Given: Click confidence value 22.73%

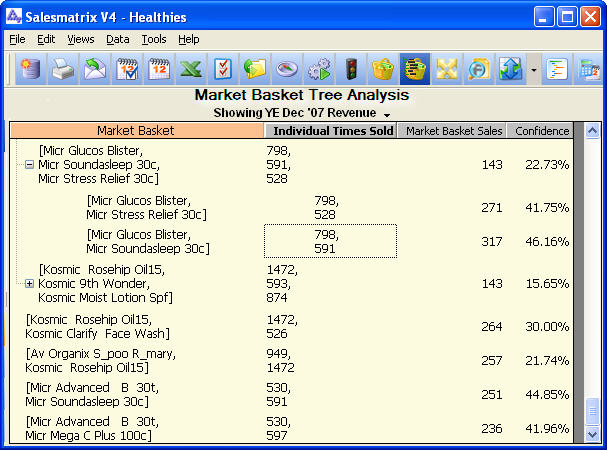Looking at the screenshot, I should (547, 165).
